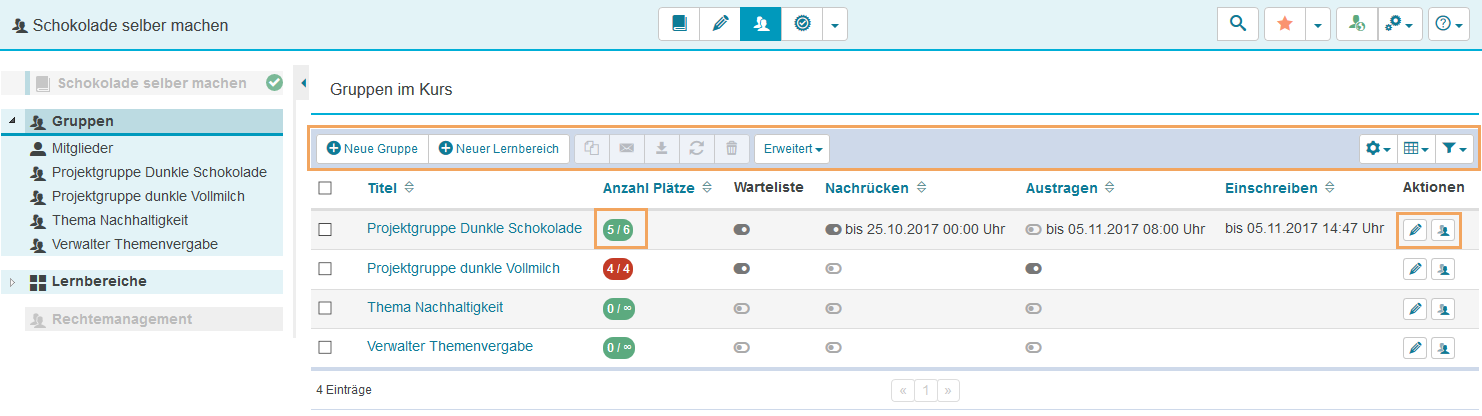
Task: Check the box for Projektgruppe Dunkle Schokolade row
Action: pos(324,229)
